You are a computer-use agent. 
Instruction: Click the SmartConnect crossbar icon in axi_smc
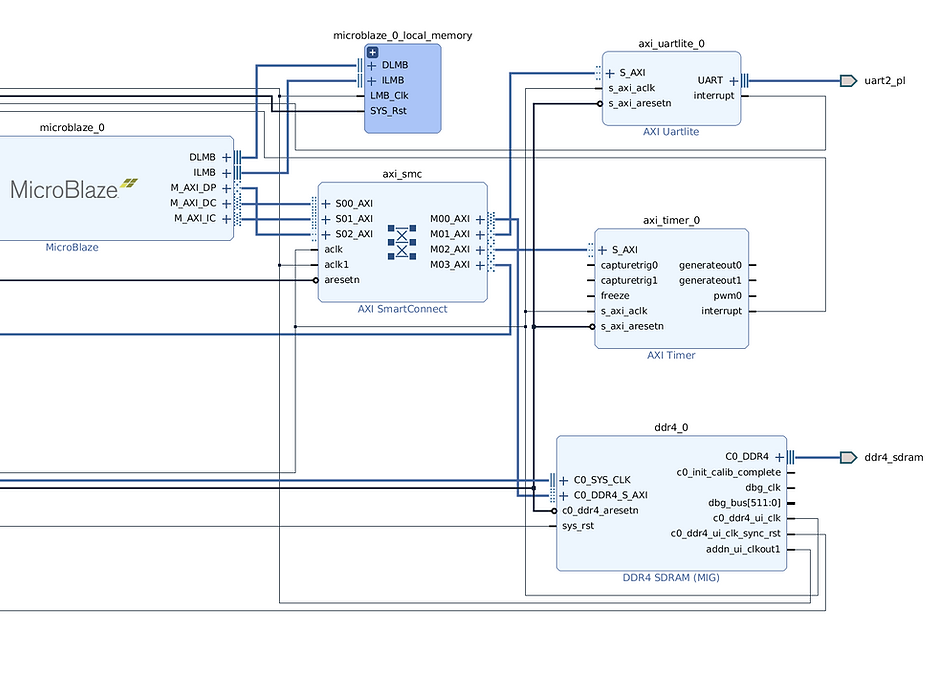(402, 241)
